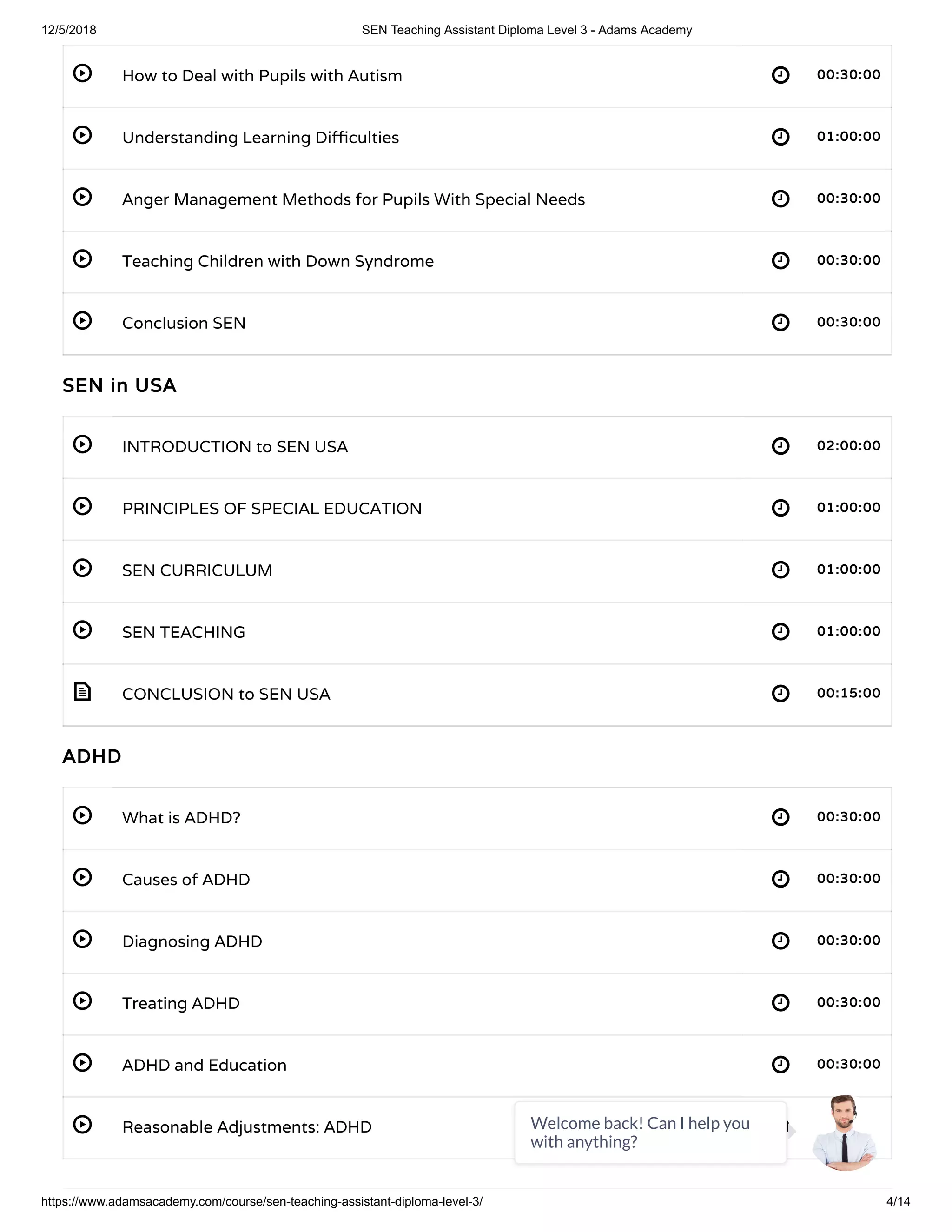Click clock icon in Conclusion SEN row

(780, 323)
